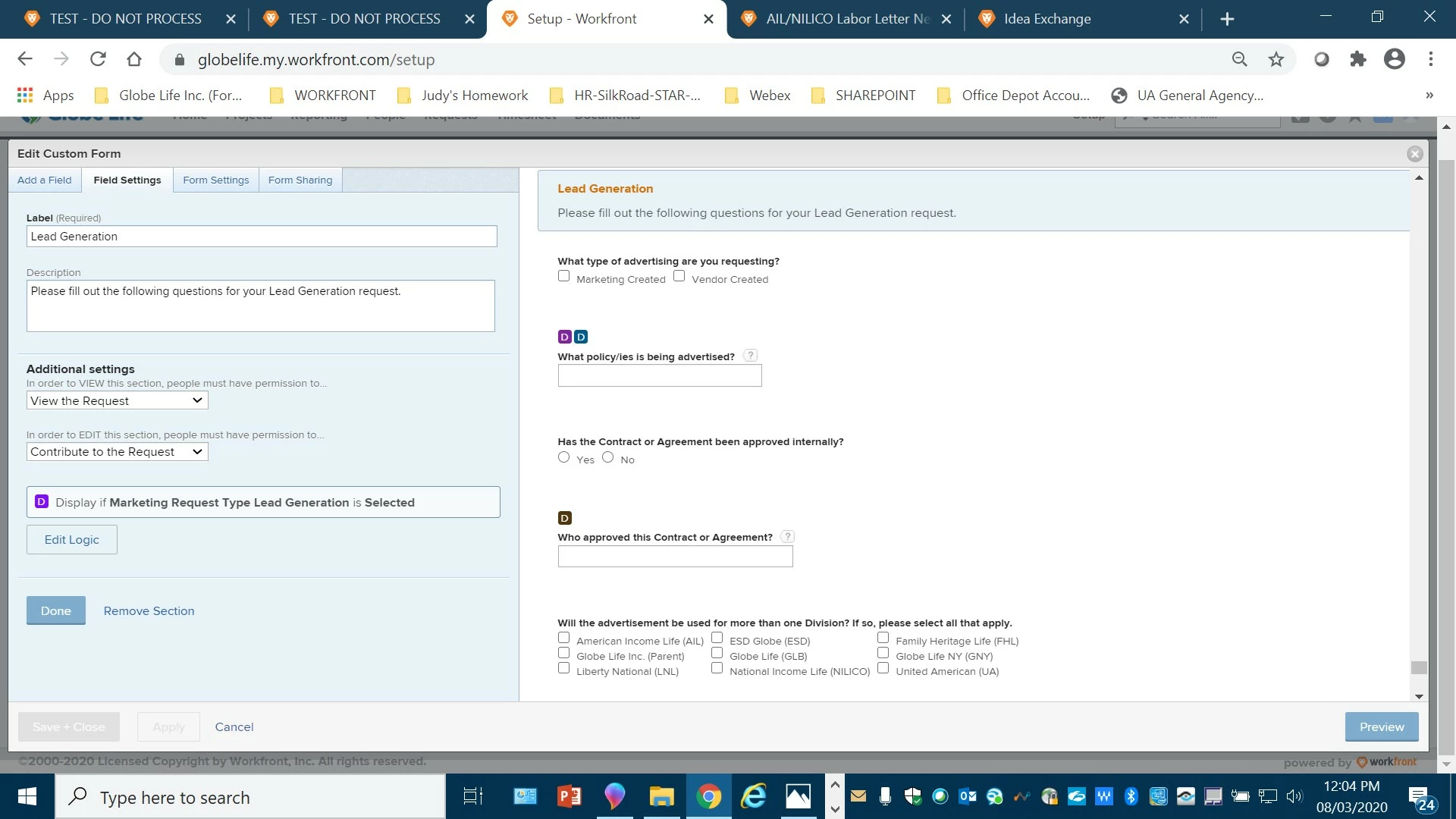This screenshot has width=1456, height=819.
Task: Close the Edit Custom Form dialog
Action: click(x=1414, y=154)
